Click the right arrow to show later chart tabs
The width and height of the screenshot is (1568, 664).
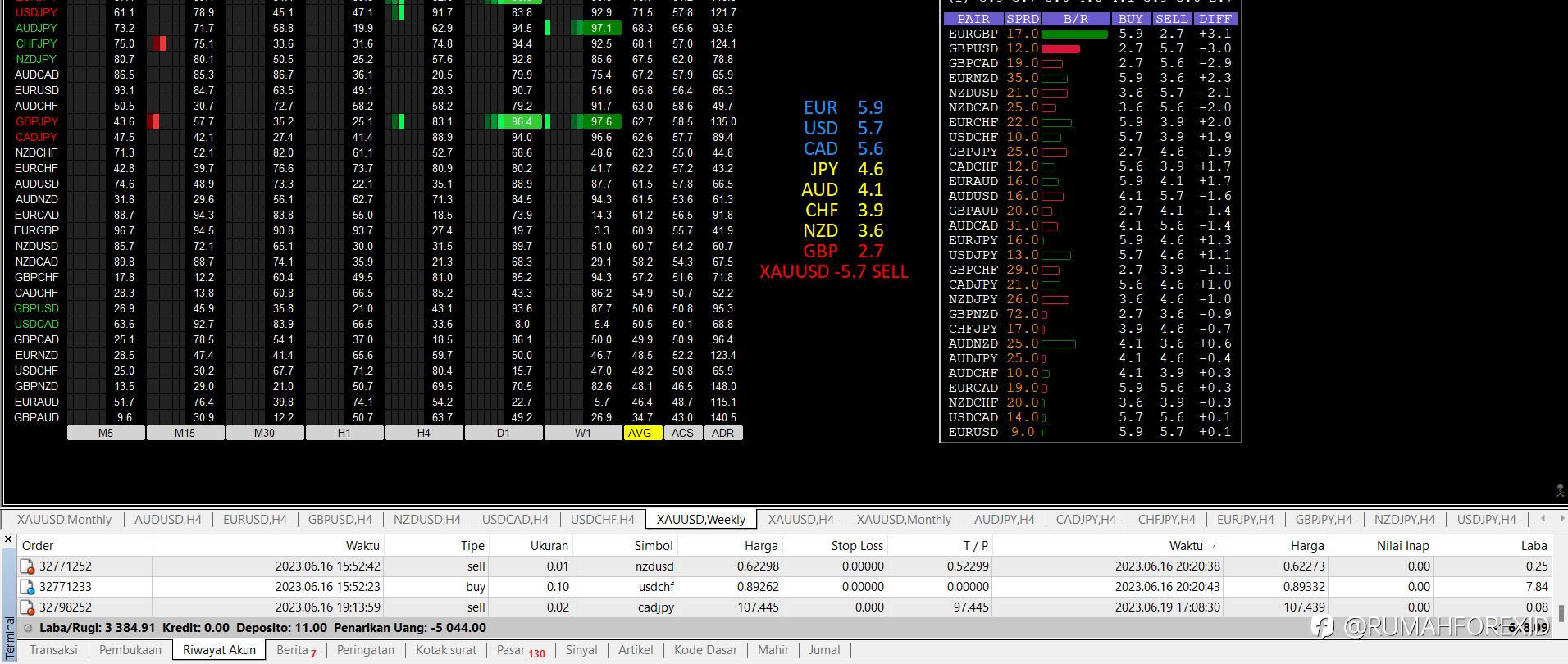1561,519
